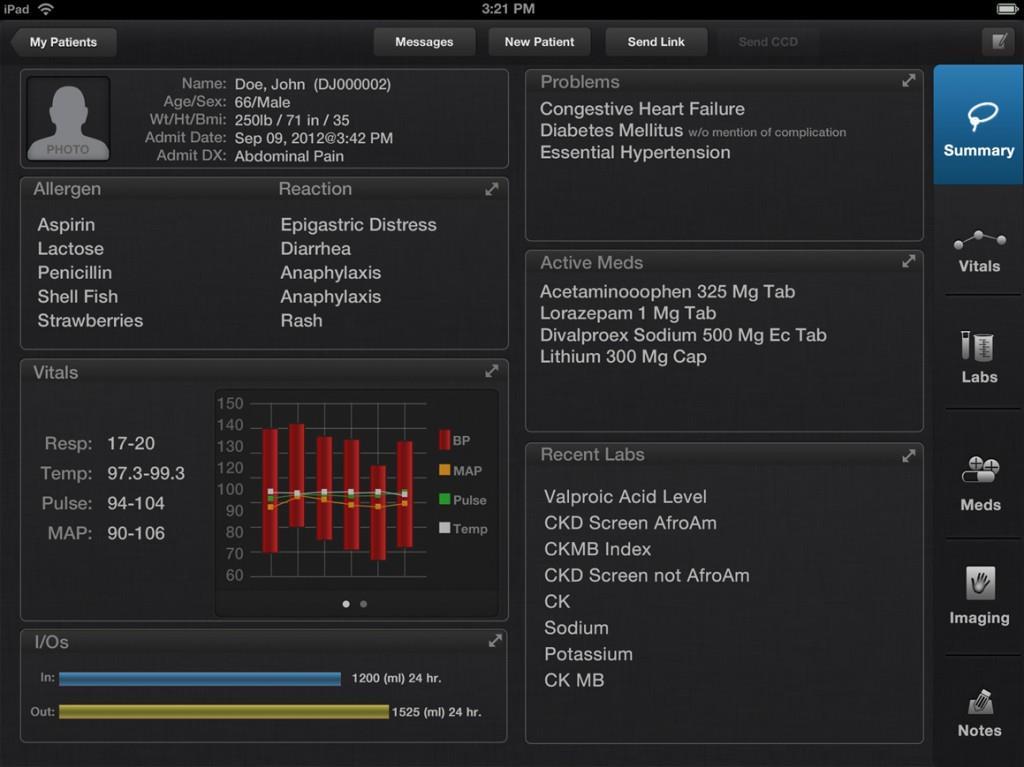Tap the battery indicator in status bar

1006,9
